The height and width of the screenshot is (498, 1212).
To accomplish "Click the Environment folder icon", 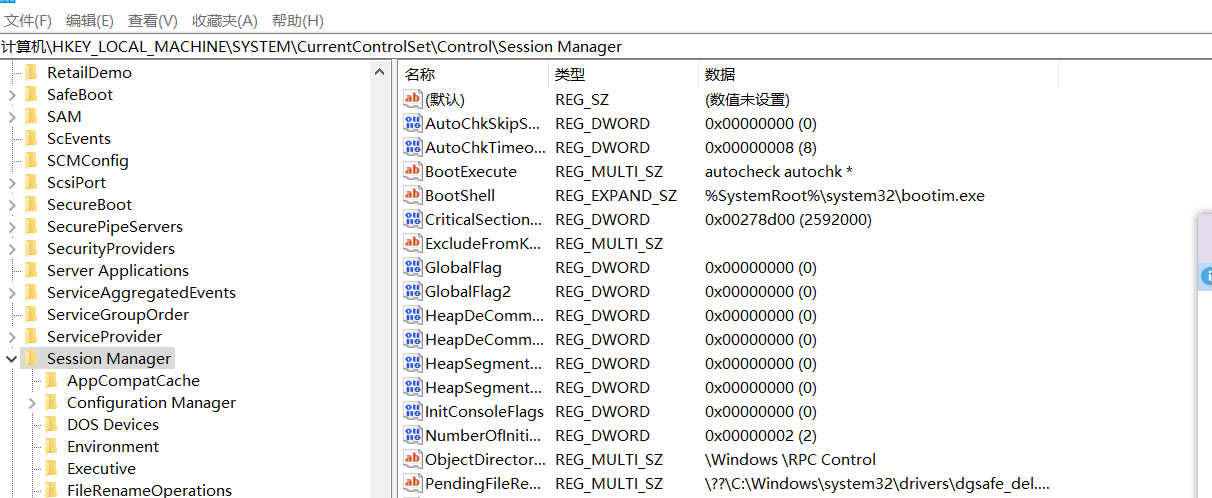I will 51,446.
